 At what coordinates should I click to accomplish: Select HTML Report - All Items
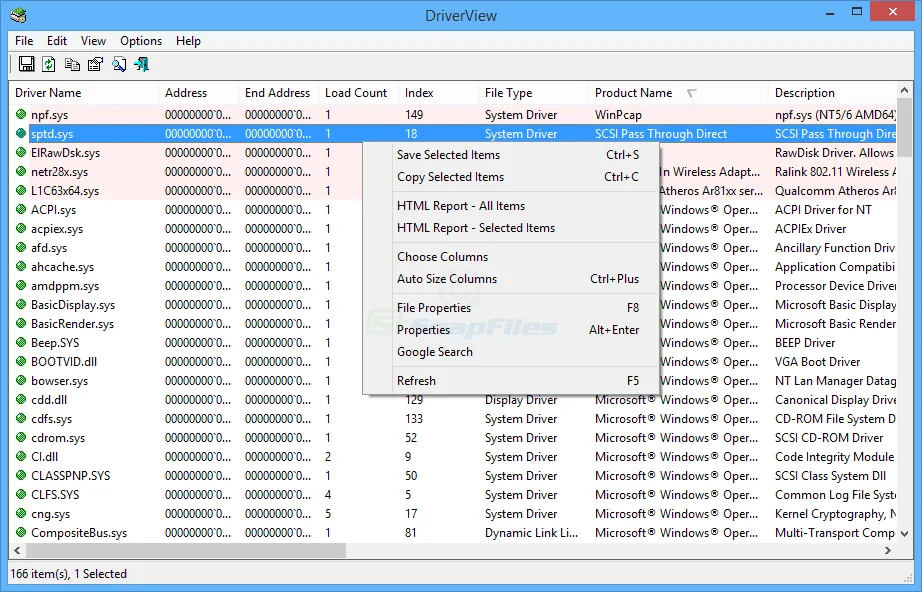coord(510,206)
